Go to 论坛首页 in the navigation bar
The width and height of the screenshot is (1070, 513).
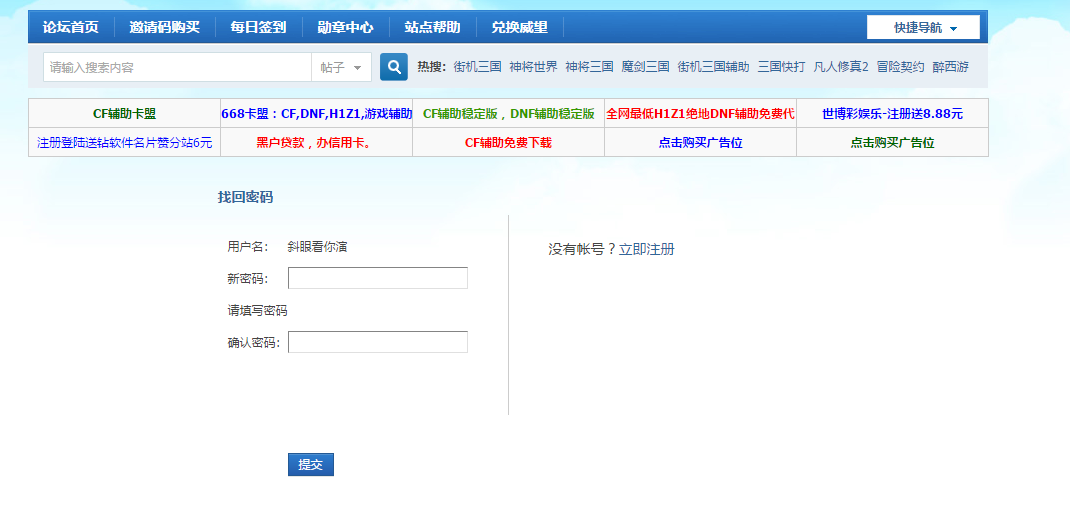[x=71, y=27]
